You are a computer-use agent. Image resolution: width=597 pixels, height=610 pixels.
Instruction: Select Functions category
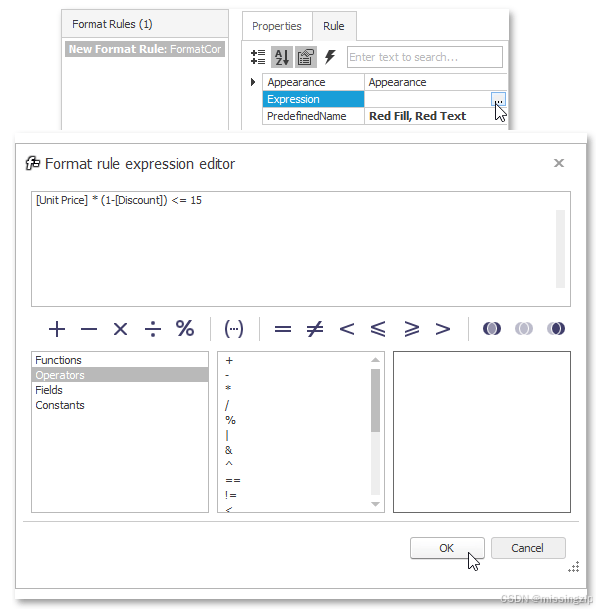click(x=120, y=360)
